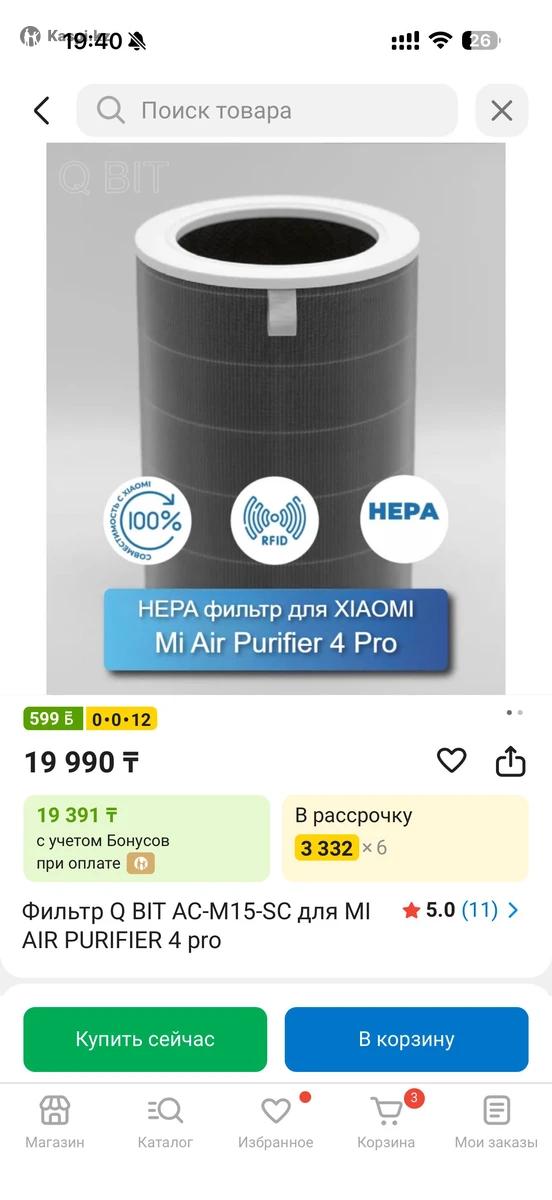Clear search with the X button
The image size is (552, 1200).
[x=501, y=110]
